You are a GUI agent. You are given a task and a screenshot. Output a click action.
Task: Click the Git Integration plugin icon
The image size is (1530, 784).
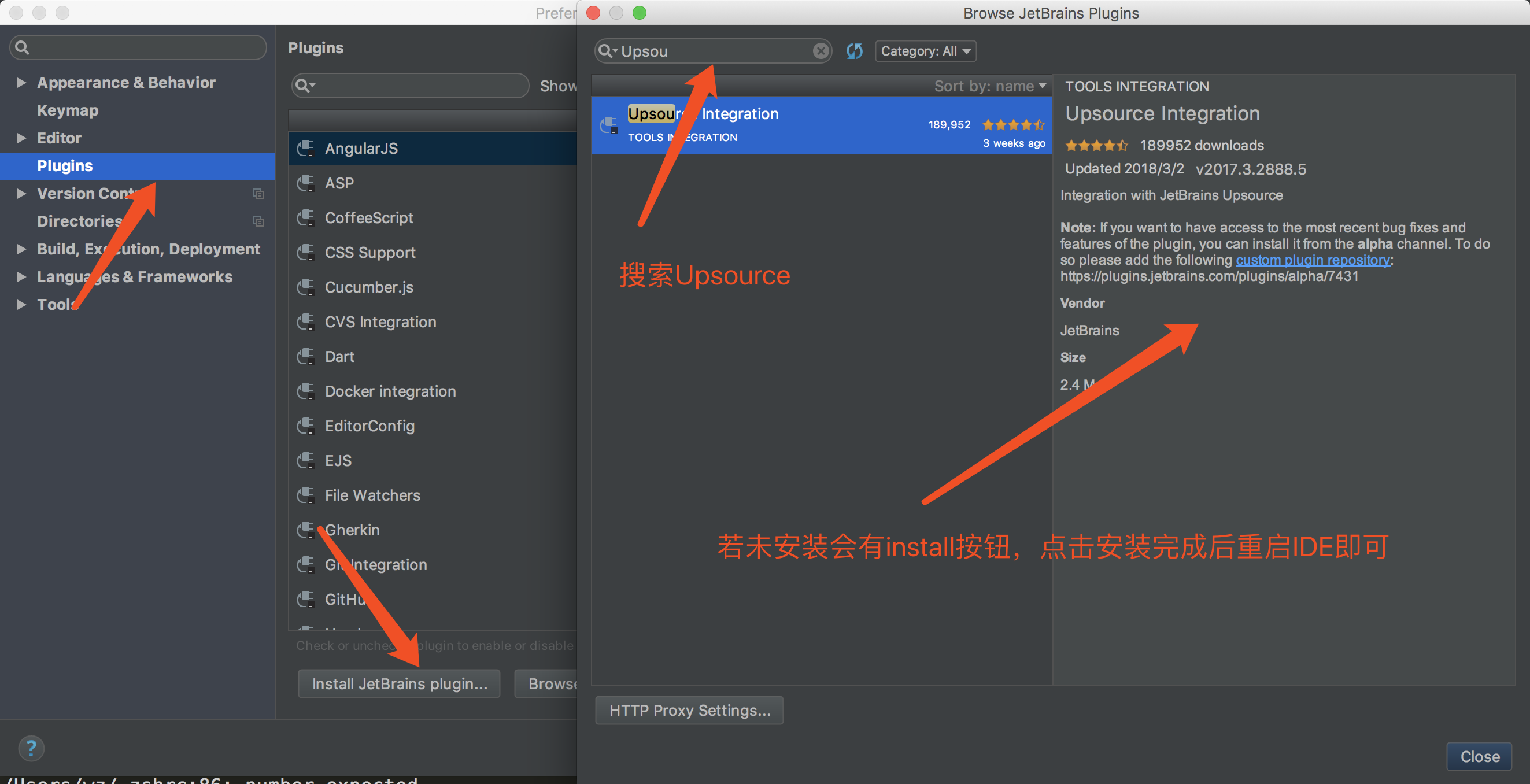(x=306, y=565)
